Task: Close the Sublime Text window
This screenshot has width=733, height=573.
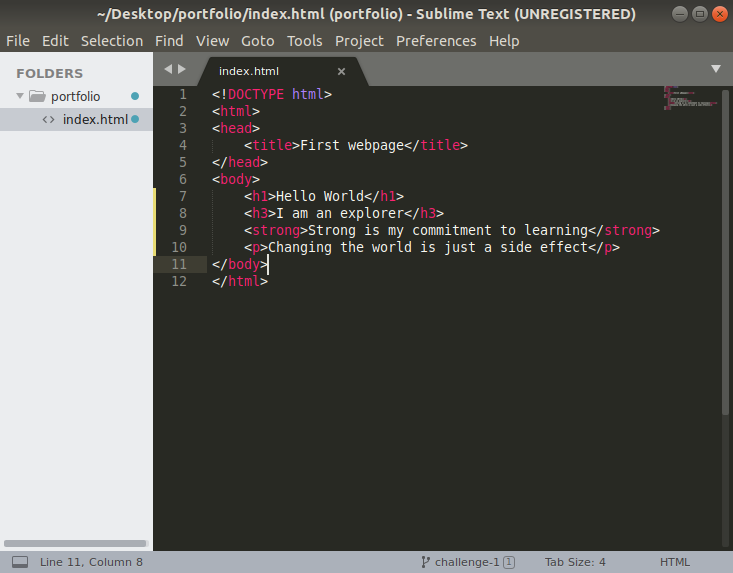Action: point(720,14)
